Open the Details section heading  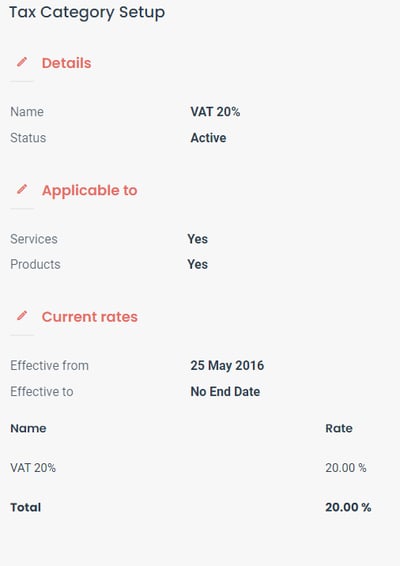click(66, 63)
